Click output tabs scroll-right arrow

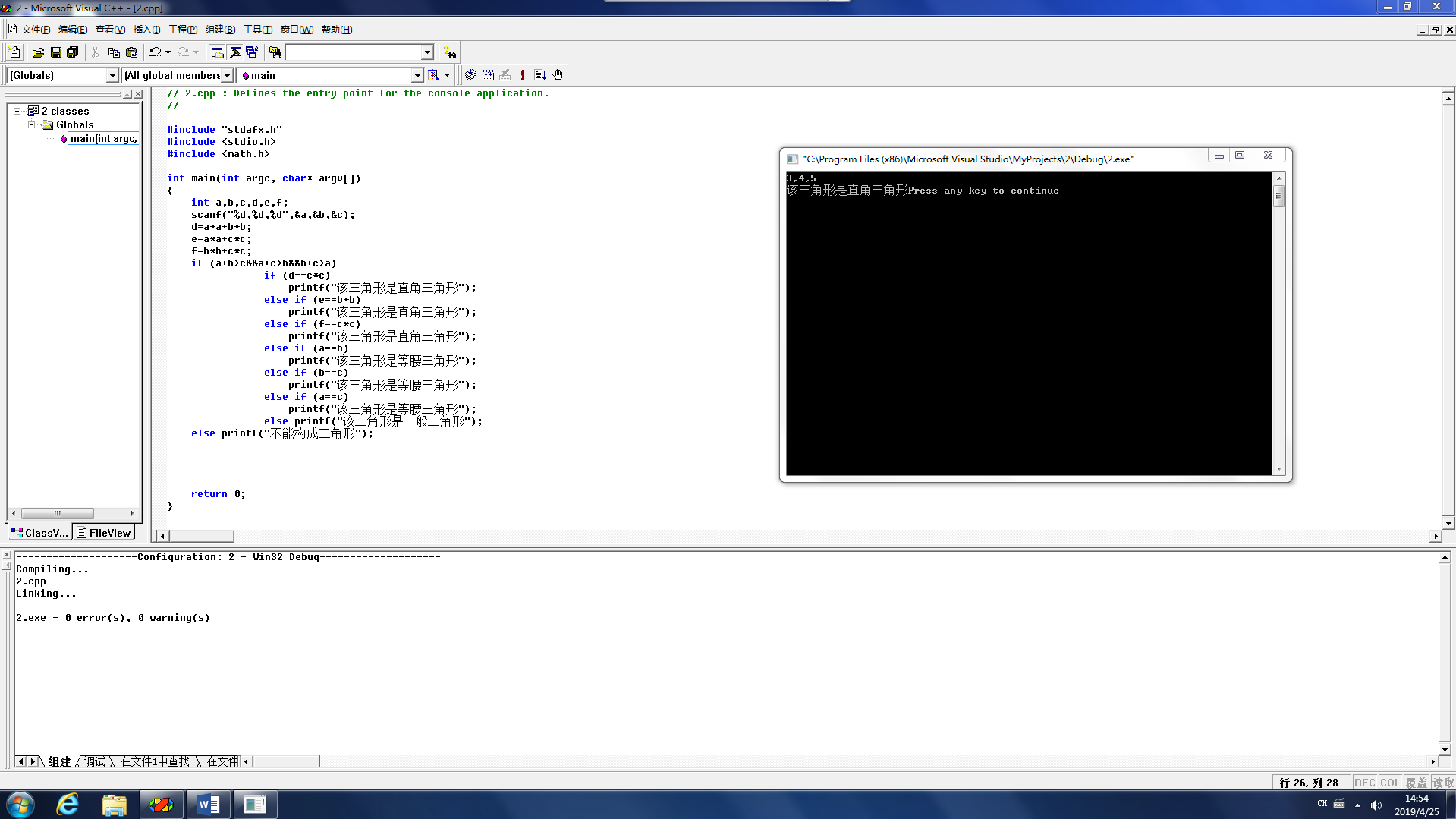[x=33, y=761]
